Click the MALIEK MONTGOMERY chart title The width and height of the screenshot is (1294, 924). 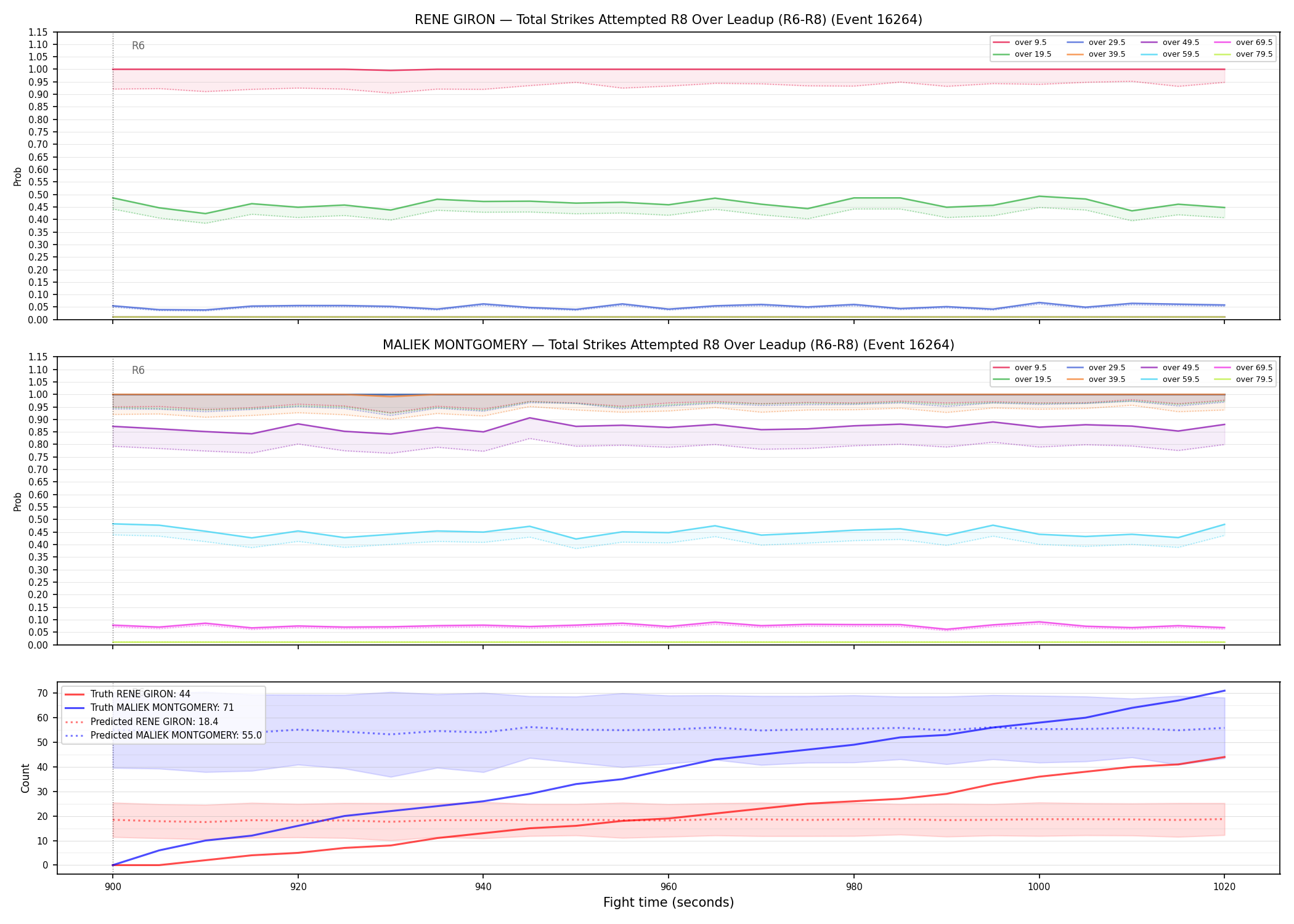[x=668, y=345]
